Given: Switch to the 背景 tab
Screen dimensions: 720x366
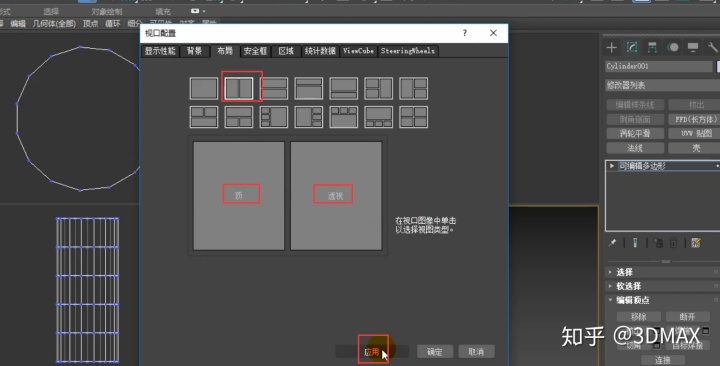Looking at the screenshot, I should pos(194,51).
